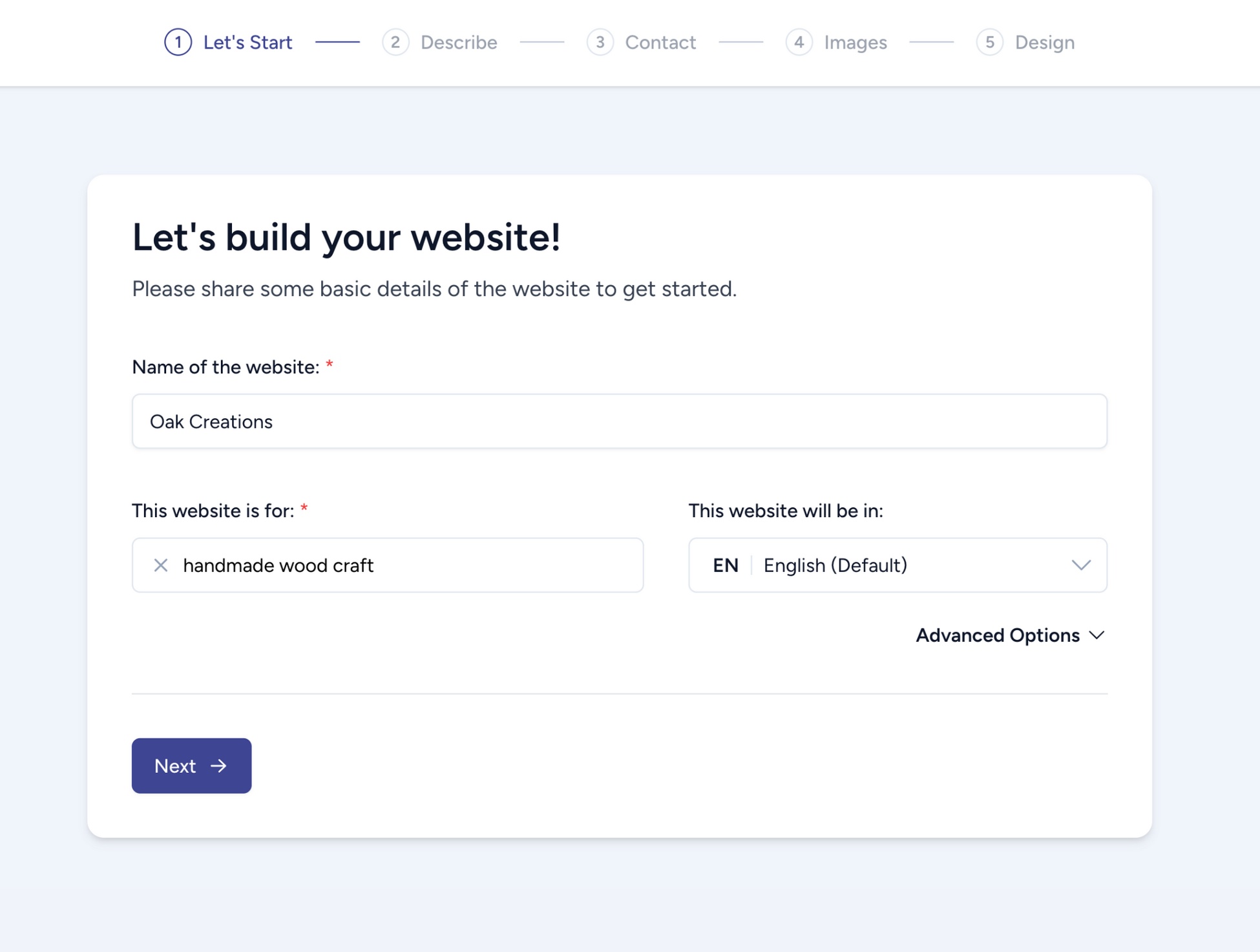The width and height of the screenshot is (1260, 952).
Task: Click the step progress connector line after Let's Start
Action: (x=338, y=43)
